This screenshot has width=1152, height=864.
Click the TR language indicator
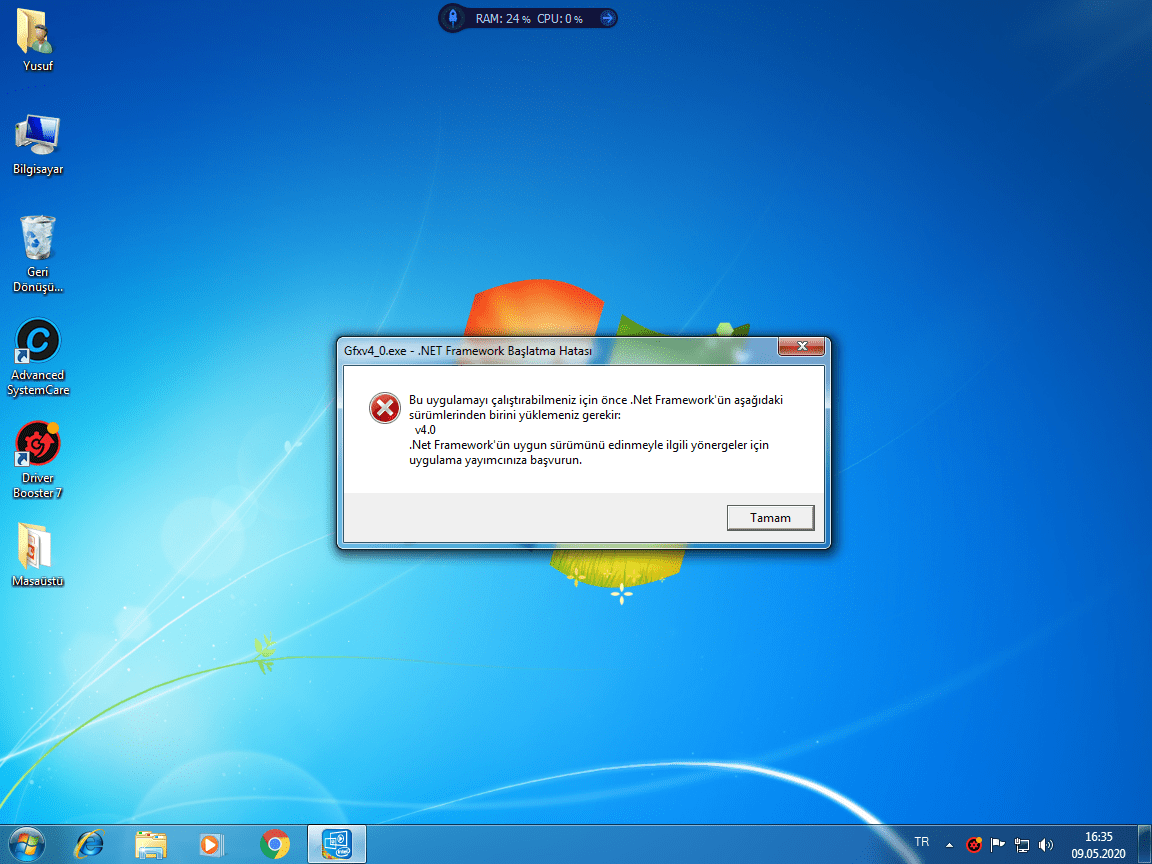pos(921,842)
